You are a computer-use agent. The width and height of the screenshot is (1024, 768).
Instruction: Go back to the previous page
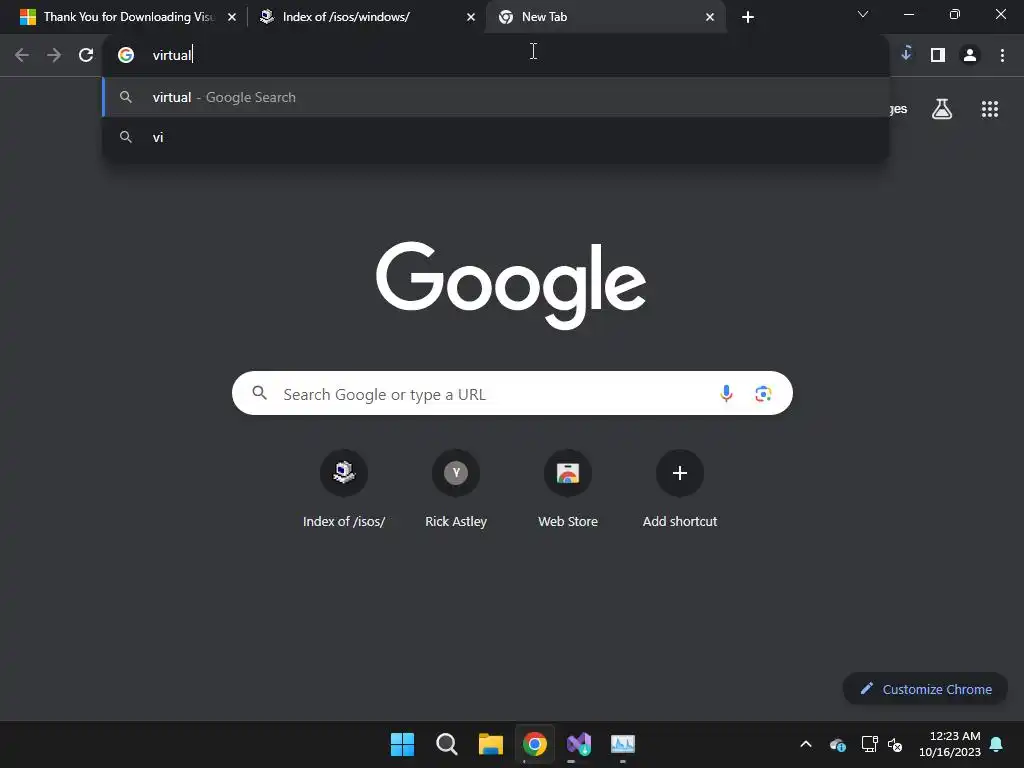pyautogui.click(x=22, y=55)
